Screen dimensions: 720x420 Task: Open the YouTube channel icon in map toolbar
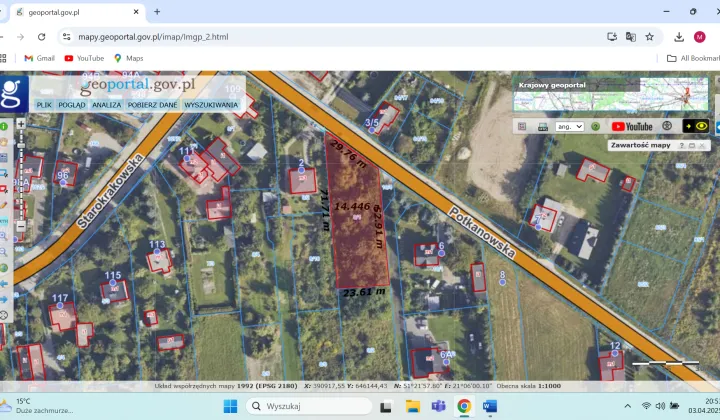[632, 127]
